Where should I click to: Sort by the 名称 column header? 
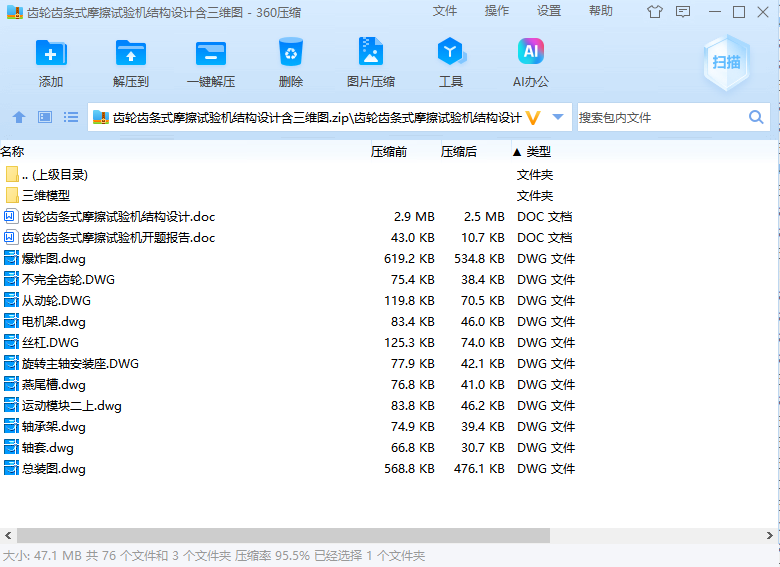(x=12, y=152)
